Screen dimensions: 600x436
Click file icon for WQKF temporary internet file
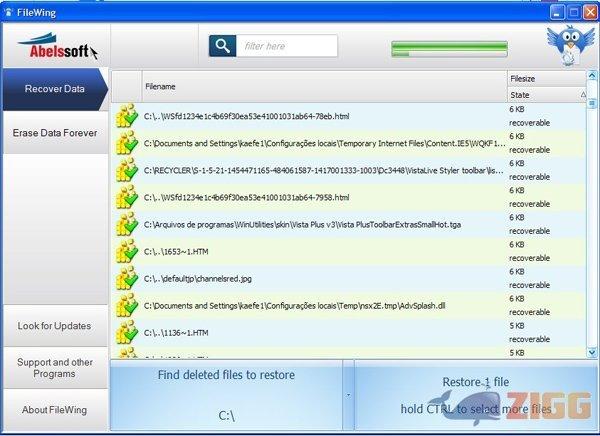(x=126, y=143)
